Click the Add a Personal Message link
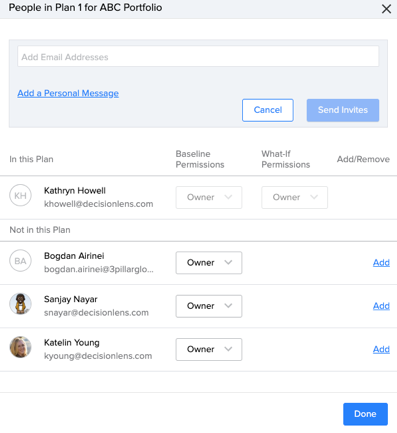This screenshot has height=433, width=397. [68, 93]
